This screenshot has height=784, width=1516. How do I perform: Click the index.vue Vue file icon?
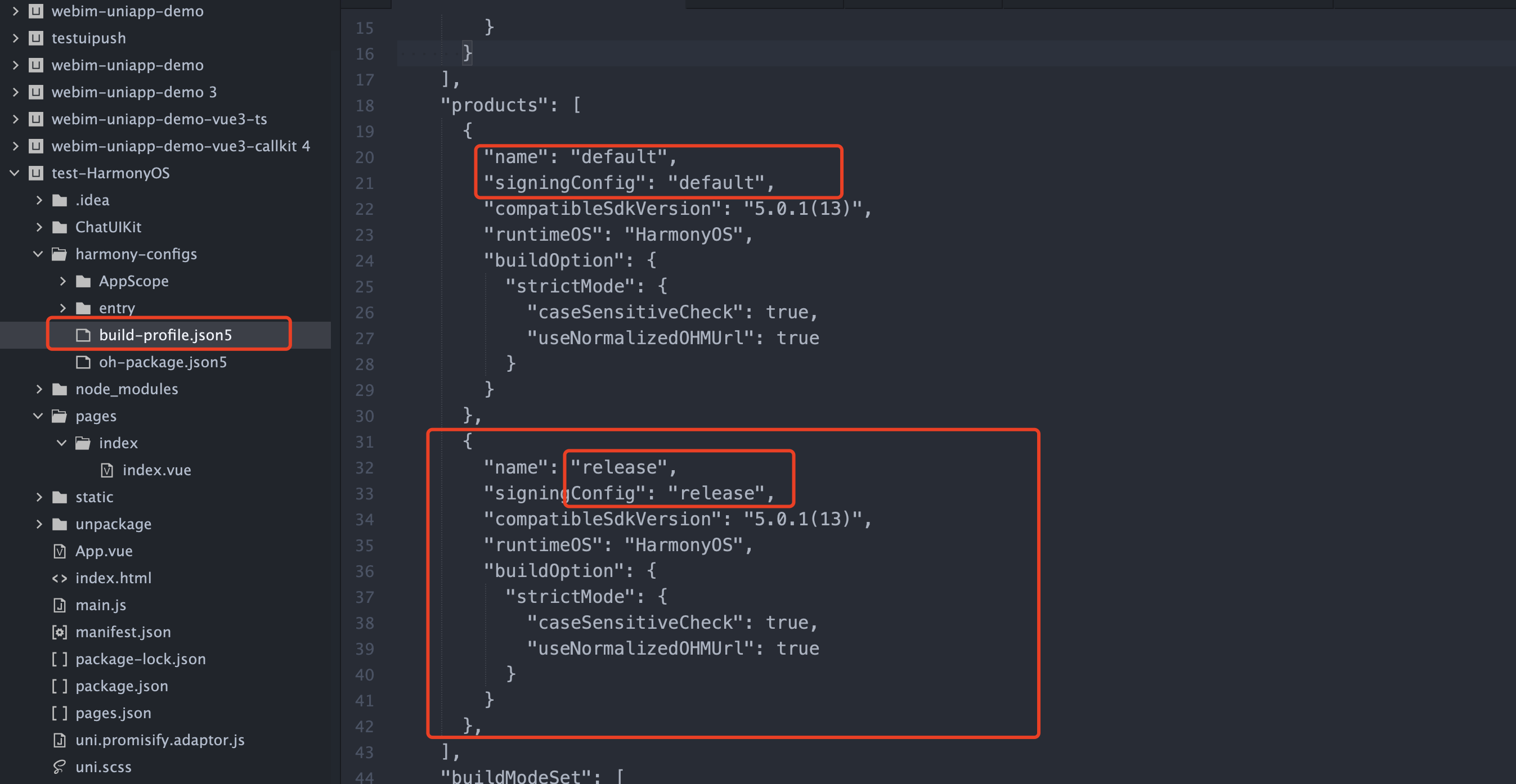pos(107,470)
